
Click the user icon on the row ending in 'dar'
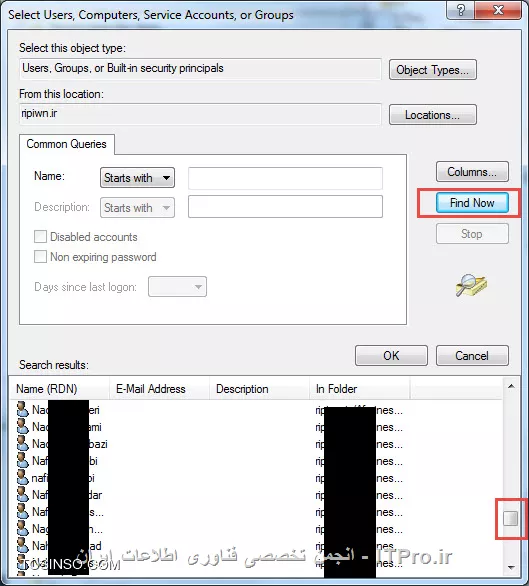(22, 495)
